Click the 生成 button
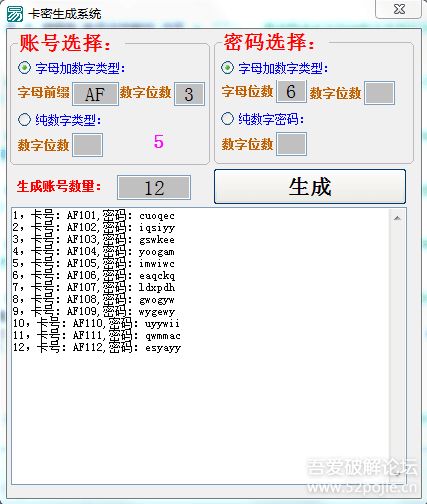Viewport: 427px width, 504px height. [310, 186]
